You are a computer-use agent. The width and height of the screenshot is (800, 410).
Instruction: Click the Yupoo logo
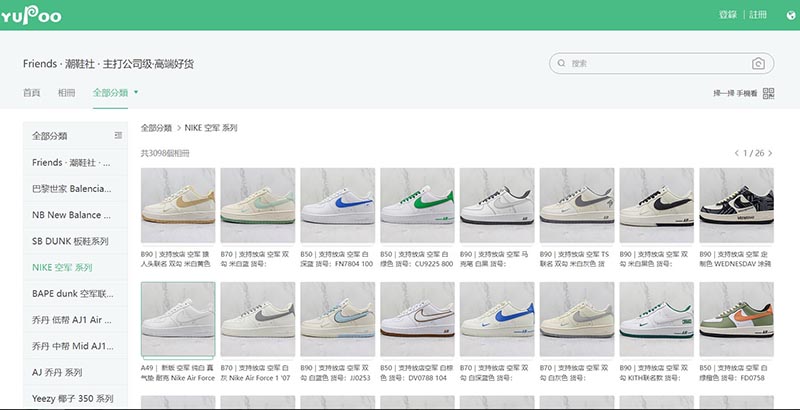[31, 15]
